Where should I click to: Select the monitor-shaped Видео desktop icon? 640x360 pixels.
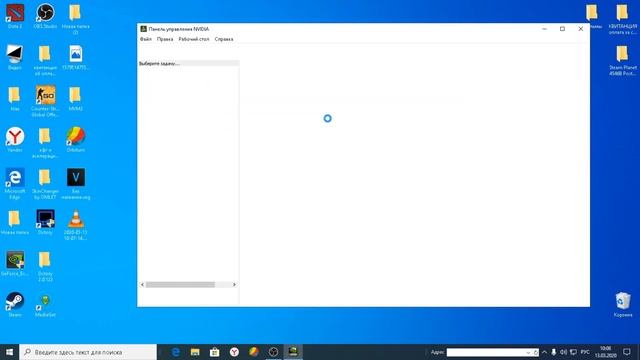15,58
